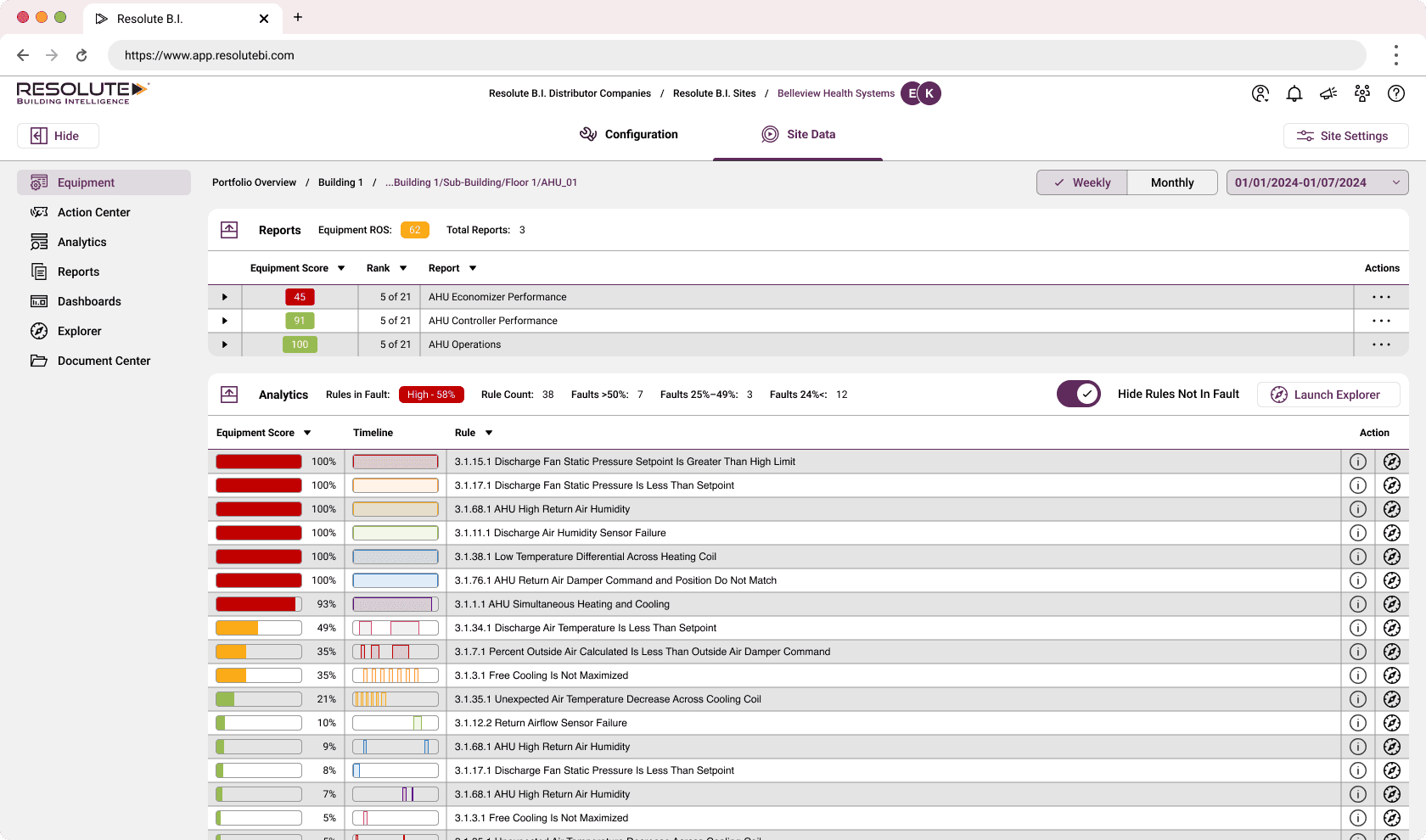Open info for rule 3.1.15.1
The height and width of the screenshot is (840, 1426).
coord(1358,462)
